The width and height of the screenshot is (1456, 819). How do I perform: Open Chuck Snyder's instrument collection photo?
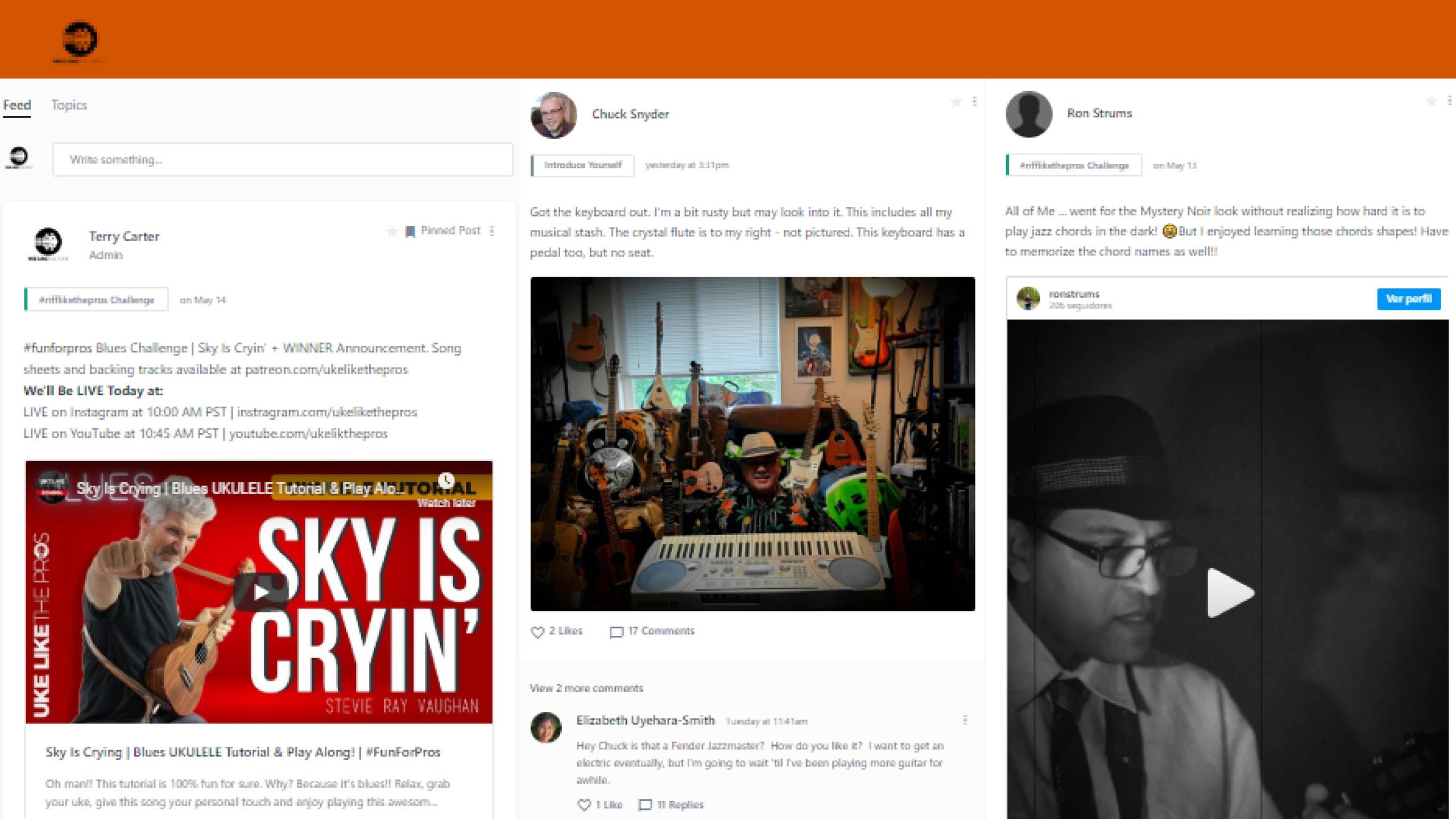pos(752,444)
